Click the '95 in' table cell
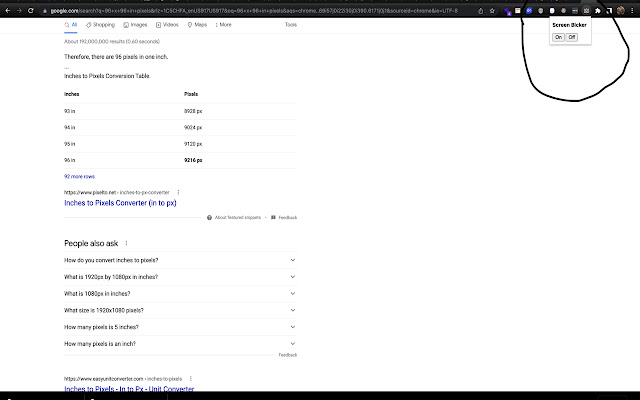The image size is (640, 400). (69, 144)
